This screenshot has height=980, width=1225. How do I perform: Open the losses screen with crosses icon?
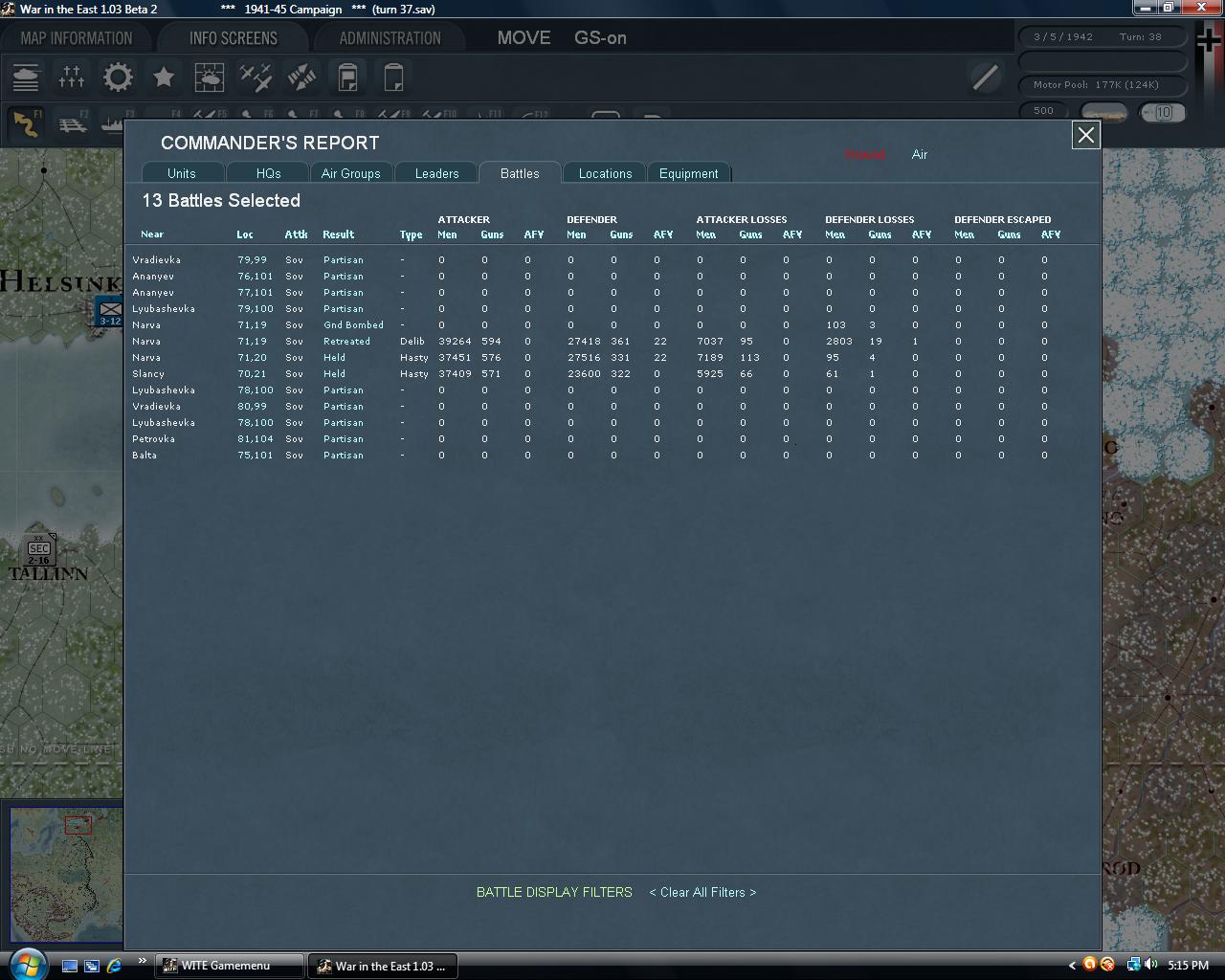pos(72,77)
